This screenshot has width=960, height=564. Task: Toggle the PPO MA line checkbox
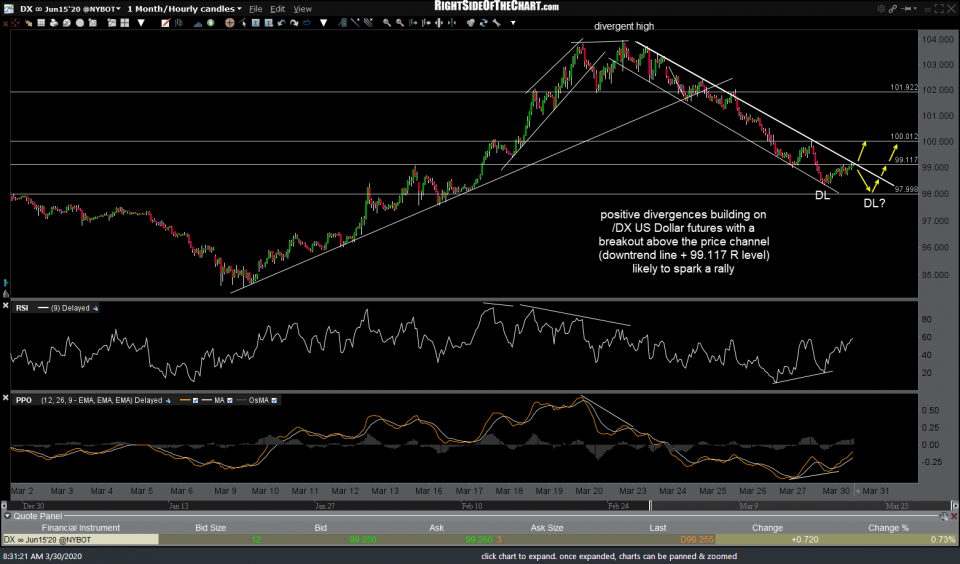227,400
